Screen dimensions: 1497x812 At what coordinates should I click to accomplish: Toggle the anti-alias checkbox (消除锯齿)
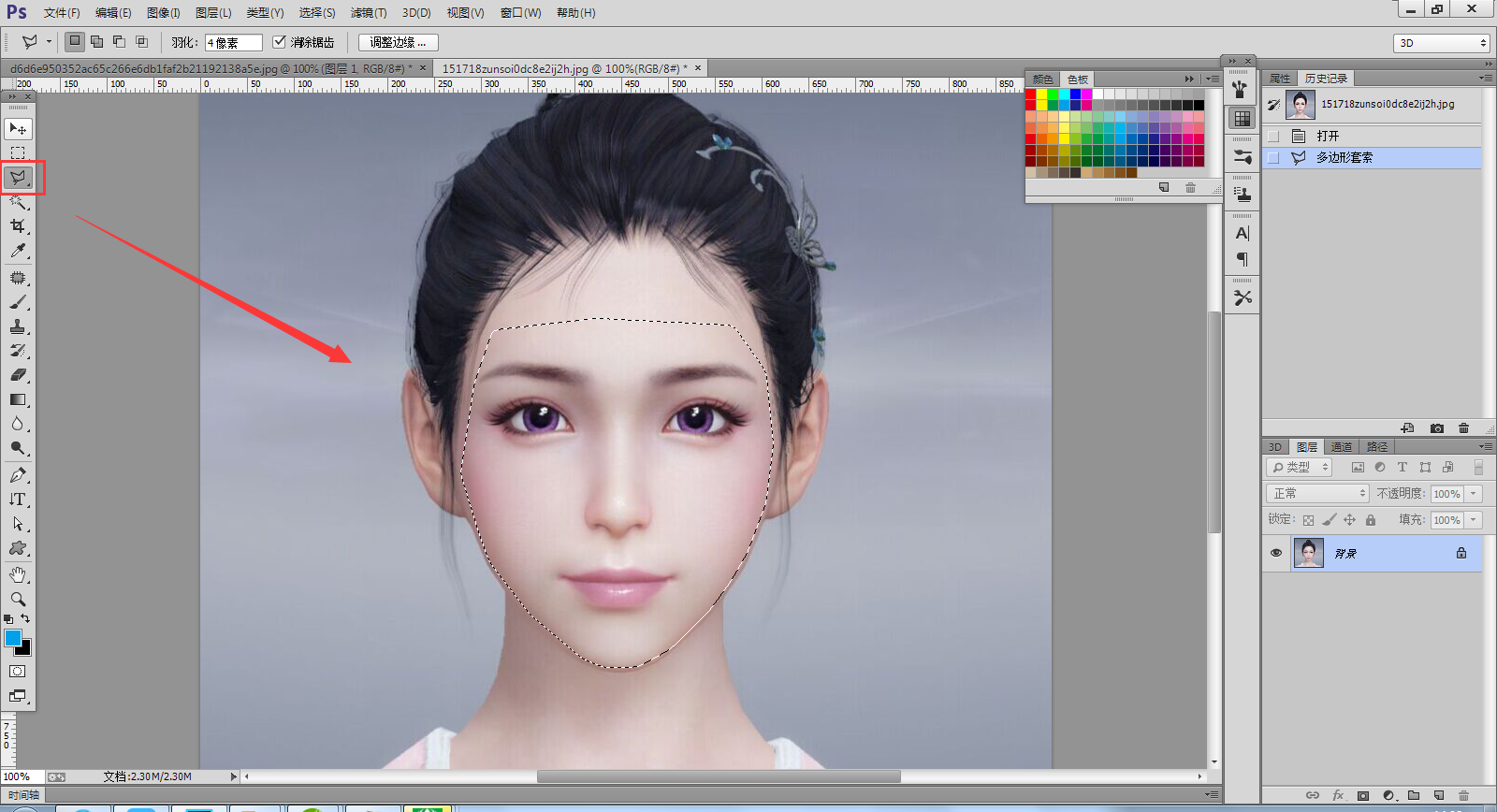(279, 42)
